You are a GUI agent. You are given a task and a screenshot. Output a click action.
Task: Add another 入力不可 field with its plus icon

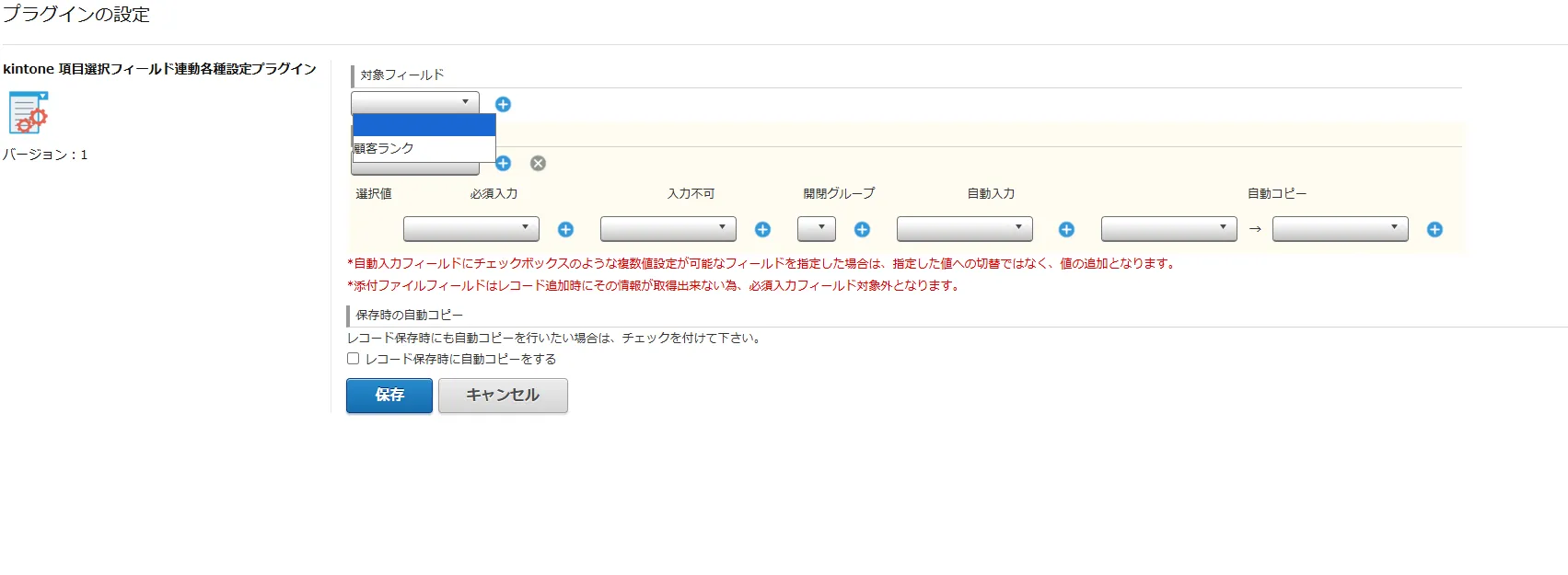762,229
